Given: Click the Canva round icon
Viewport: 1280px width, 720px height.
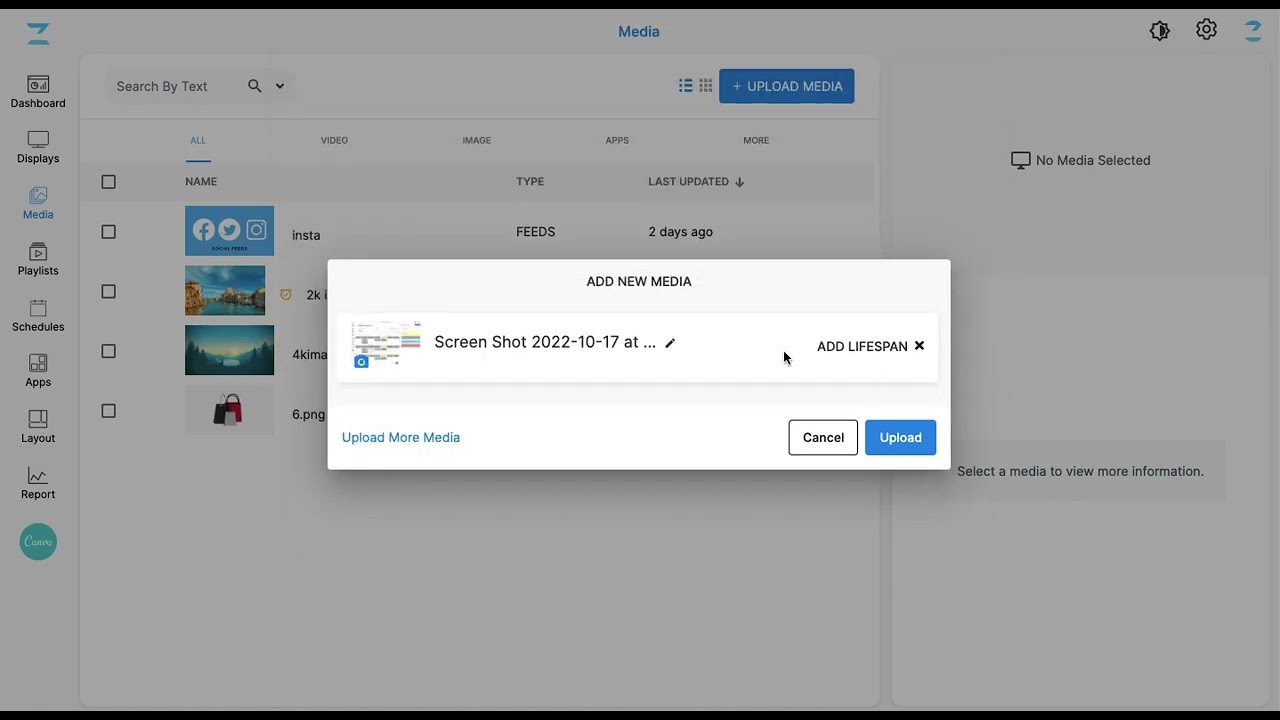Looking at the screenshot, I should 38,542.
